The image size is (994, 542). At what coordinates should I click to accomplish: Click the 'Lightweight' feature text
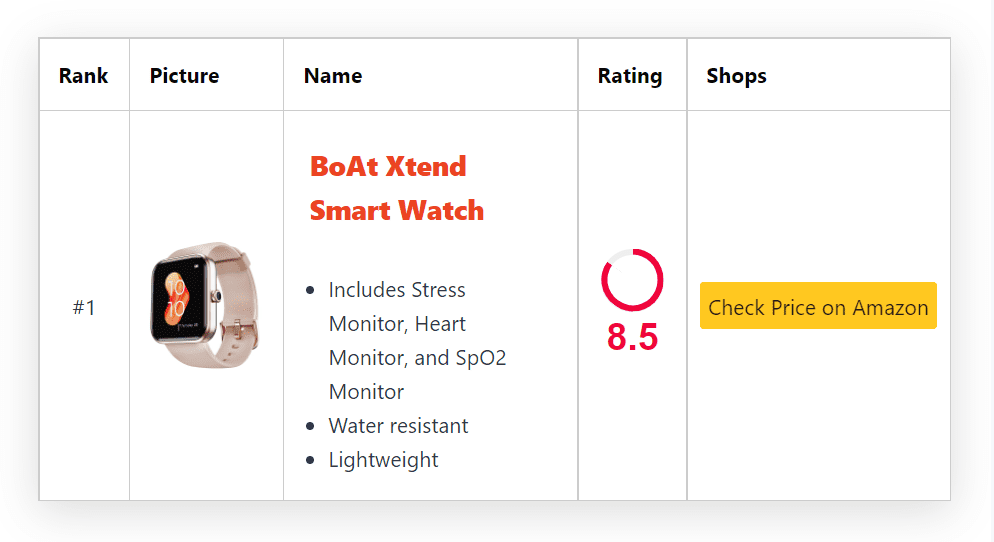pos(384,460)
